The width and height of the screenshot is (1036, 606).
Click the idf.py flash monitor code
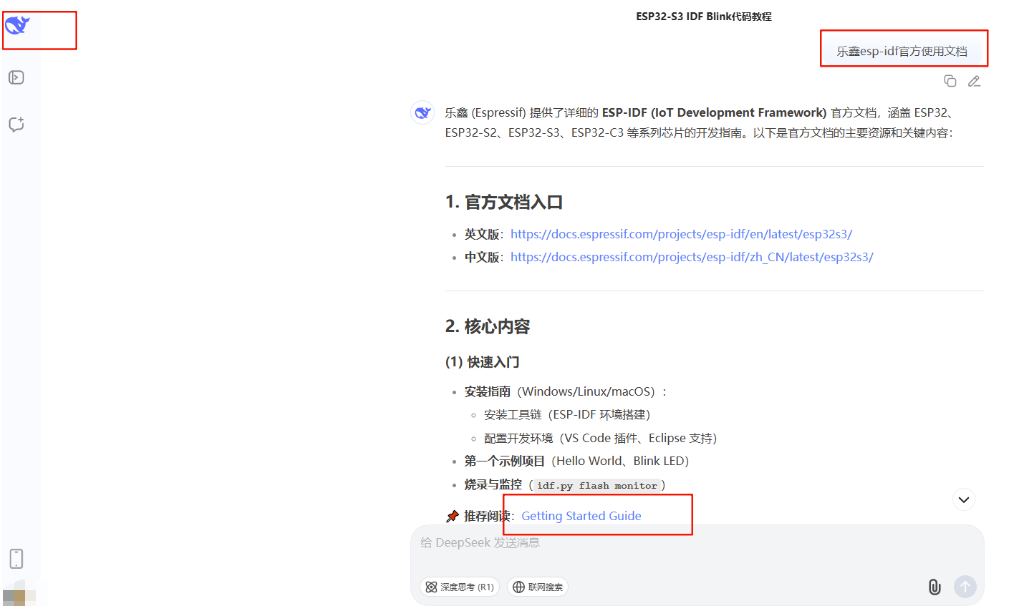597,486
